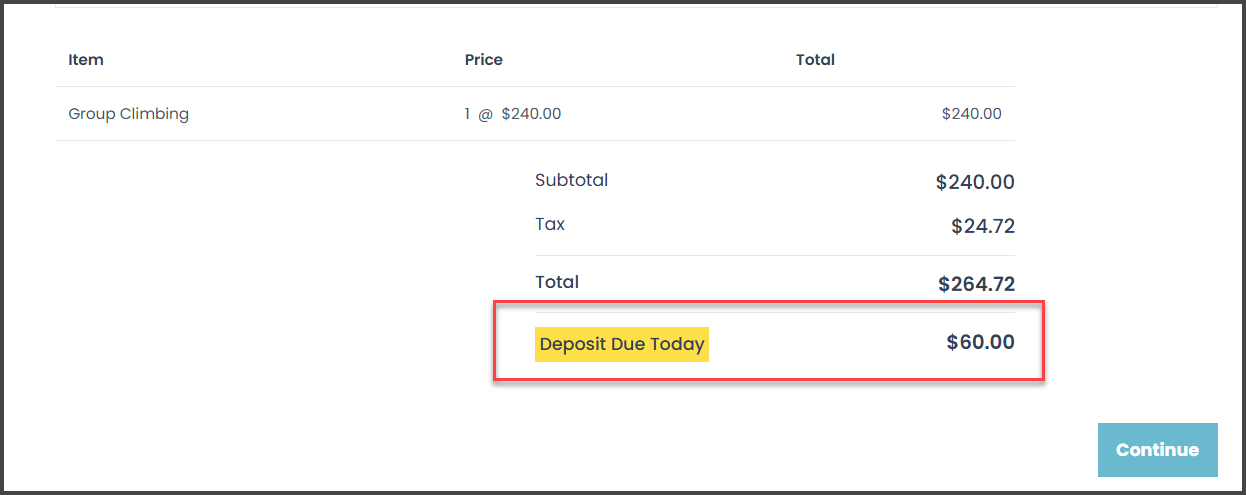
Task: Click the Tax amount $24.72
Action: point(983,226)
